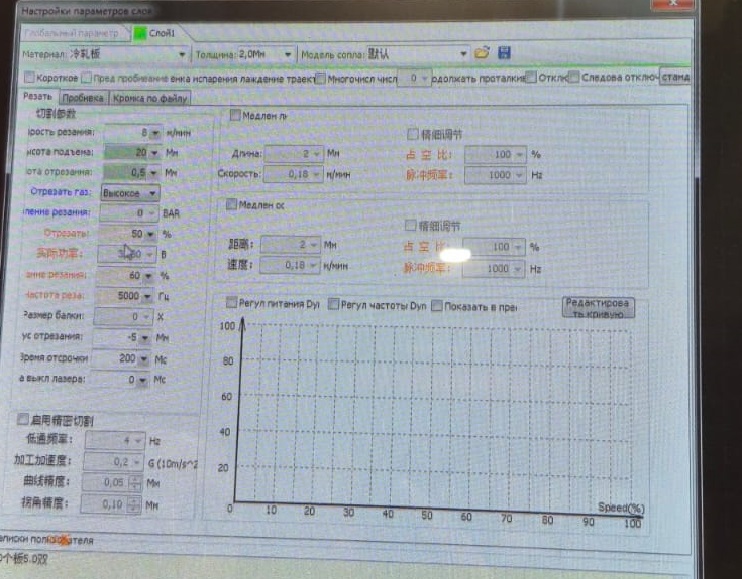Screen dimensions: 742x579
Task: Open upper 脉冲频率 dropdown showing 1000 Hz
Action: pos(519,175)
